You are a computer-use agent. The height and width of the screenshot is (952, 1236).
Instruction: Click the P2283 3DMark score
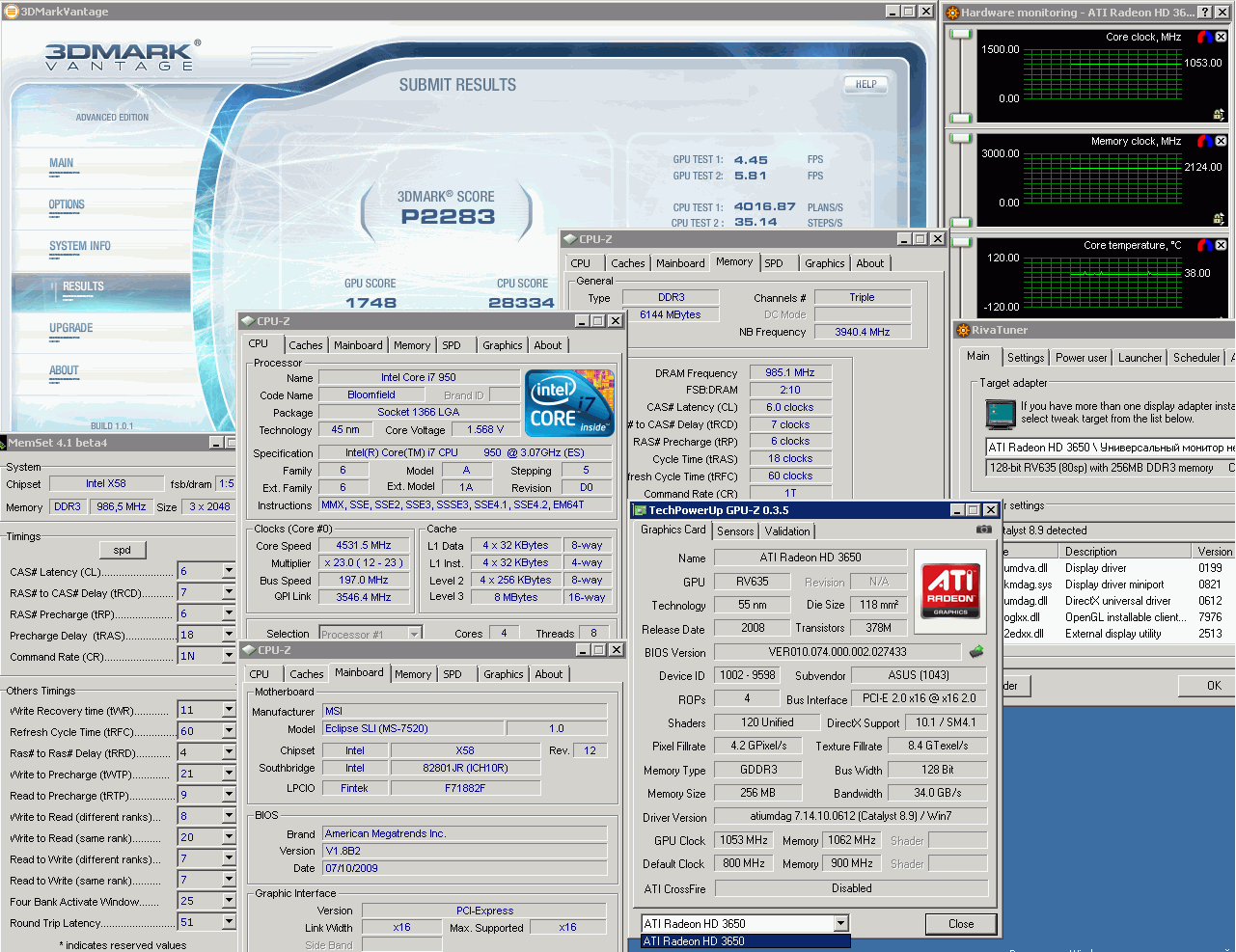pyautogui.click(x=449, y=217)
